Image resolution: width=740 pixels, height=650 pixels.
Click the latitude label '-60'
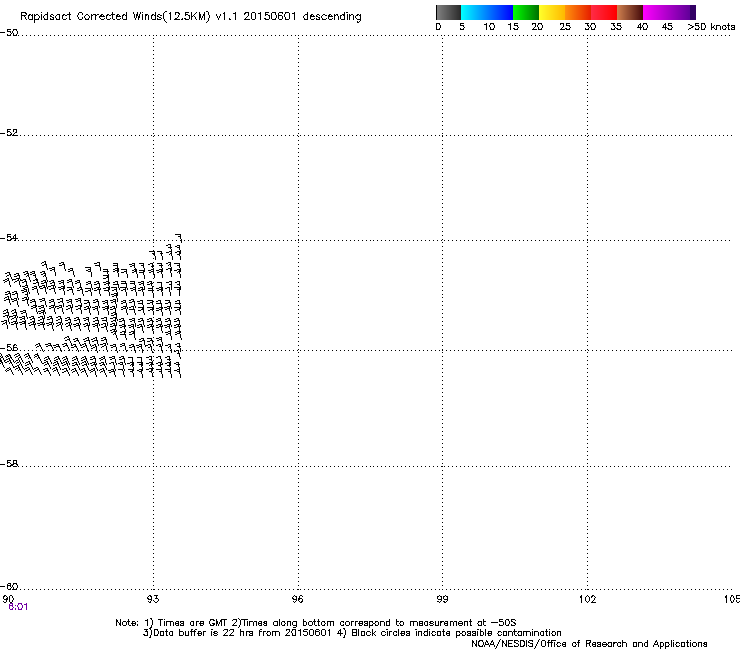pyautogui.click(x=9, y=586)
